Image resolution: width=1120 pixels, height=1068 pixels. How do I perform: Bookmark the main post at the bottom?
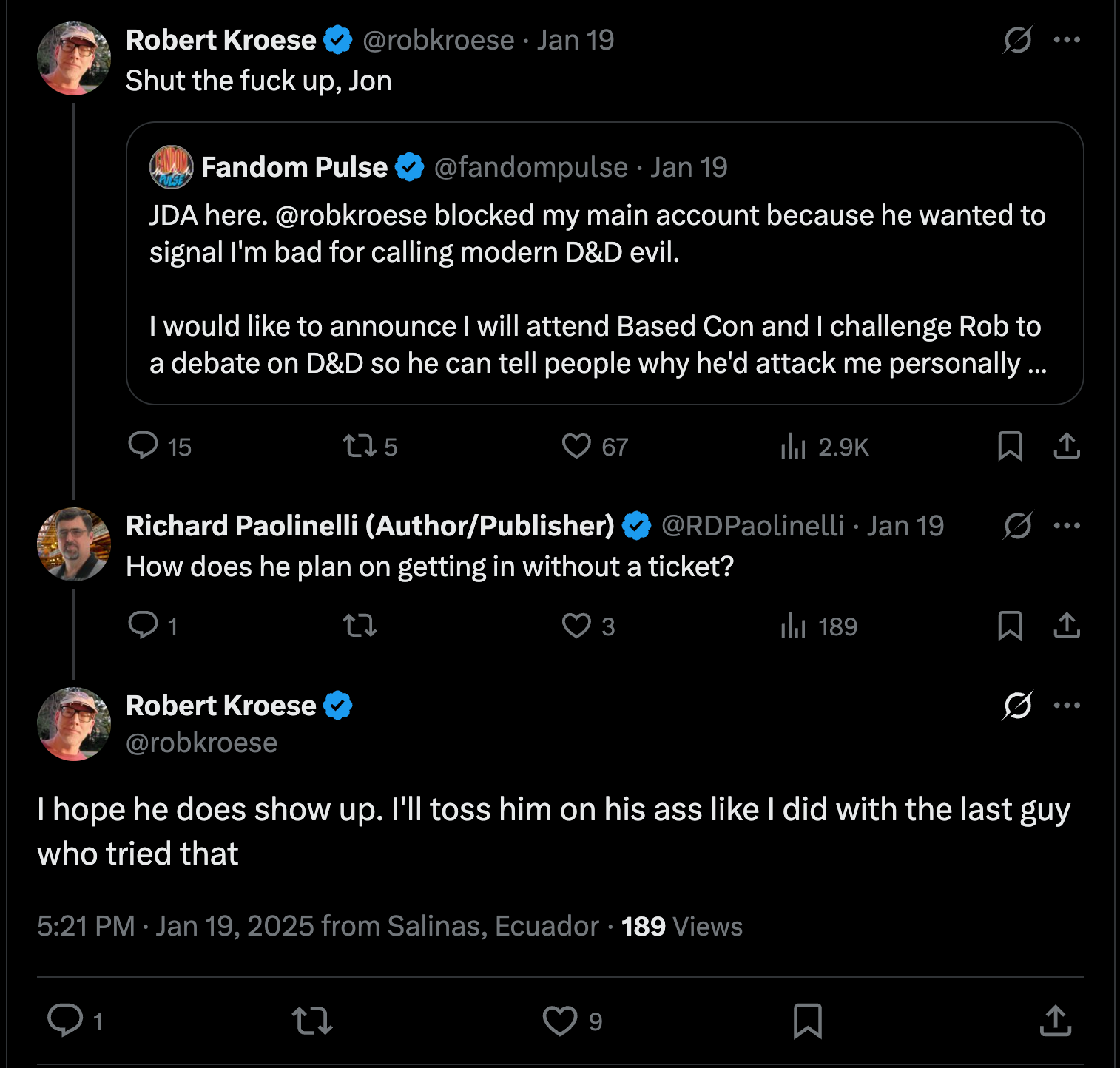[807, 1021]
